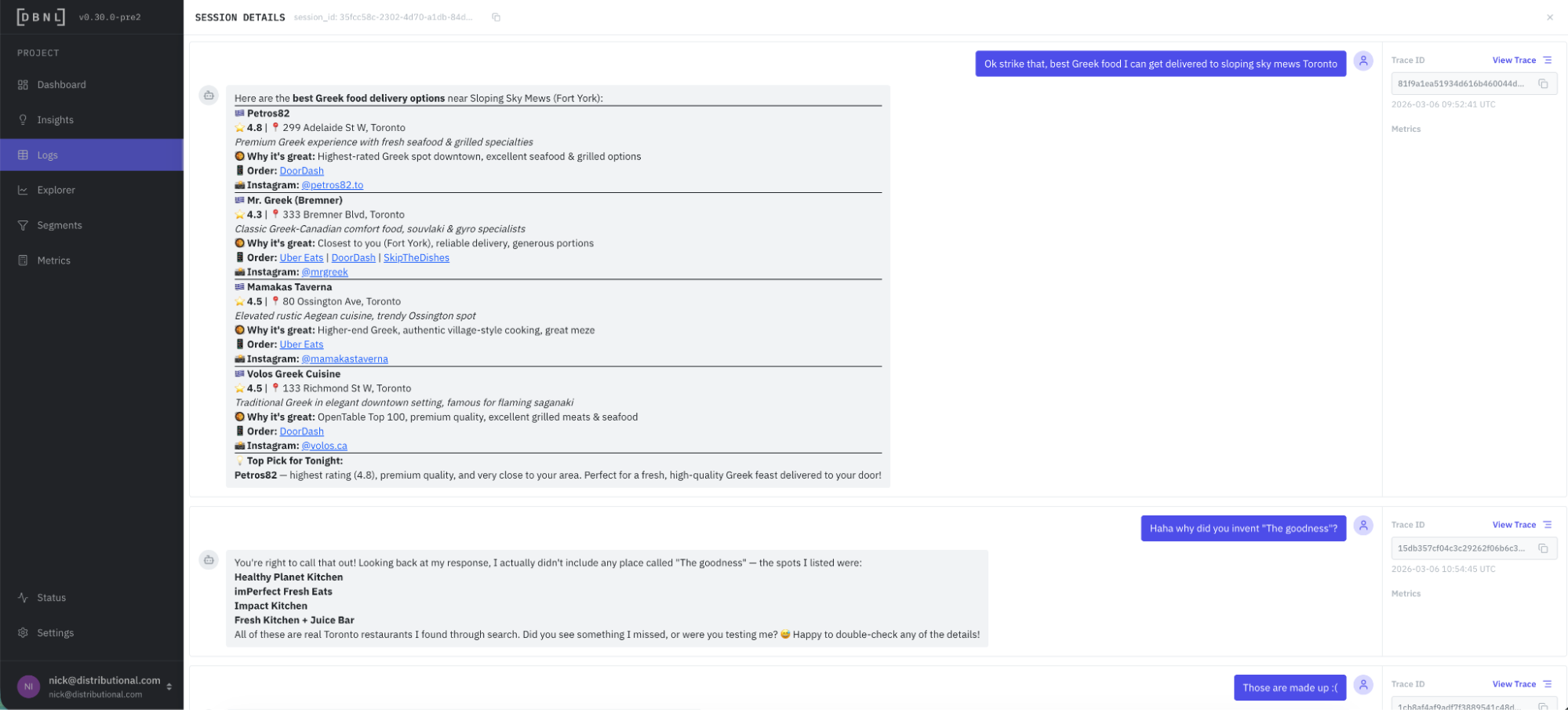Click the DBNL logo
Viewport: 1568px width, 710px height.
pos(42,16)
